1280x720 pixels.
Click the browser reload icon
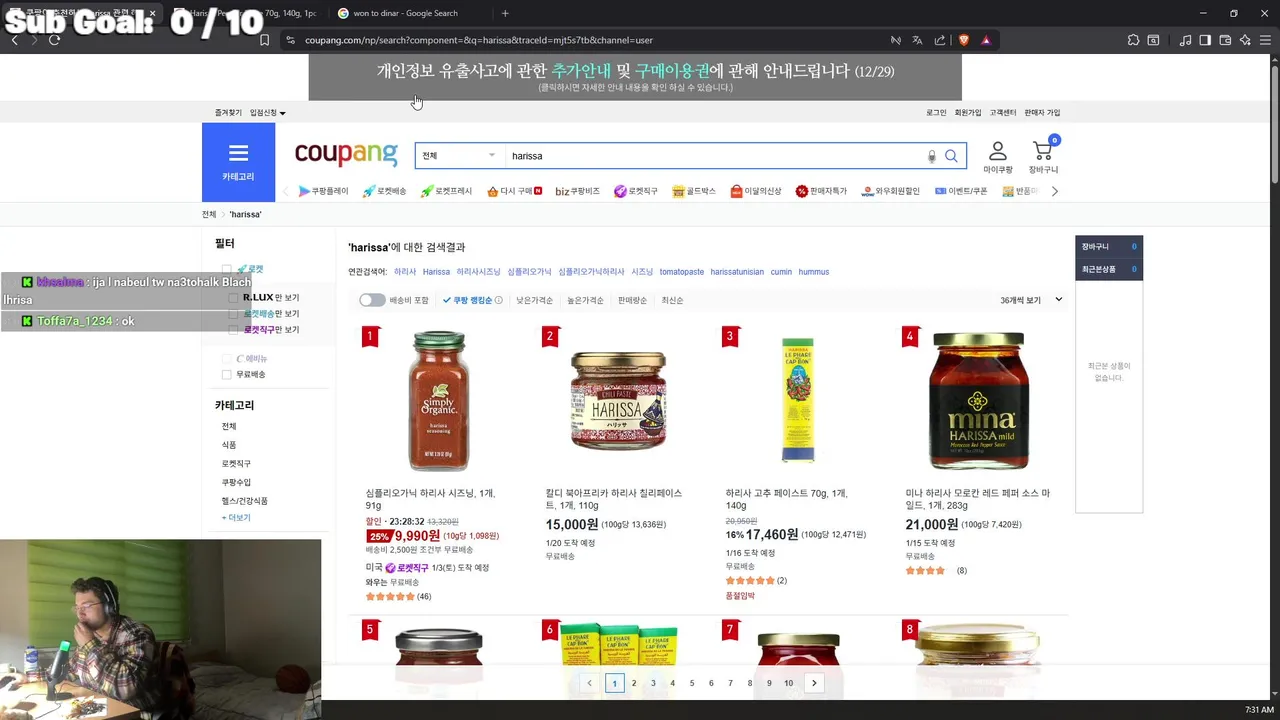click(54, 40)
